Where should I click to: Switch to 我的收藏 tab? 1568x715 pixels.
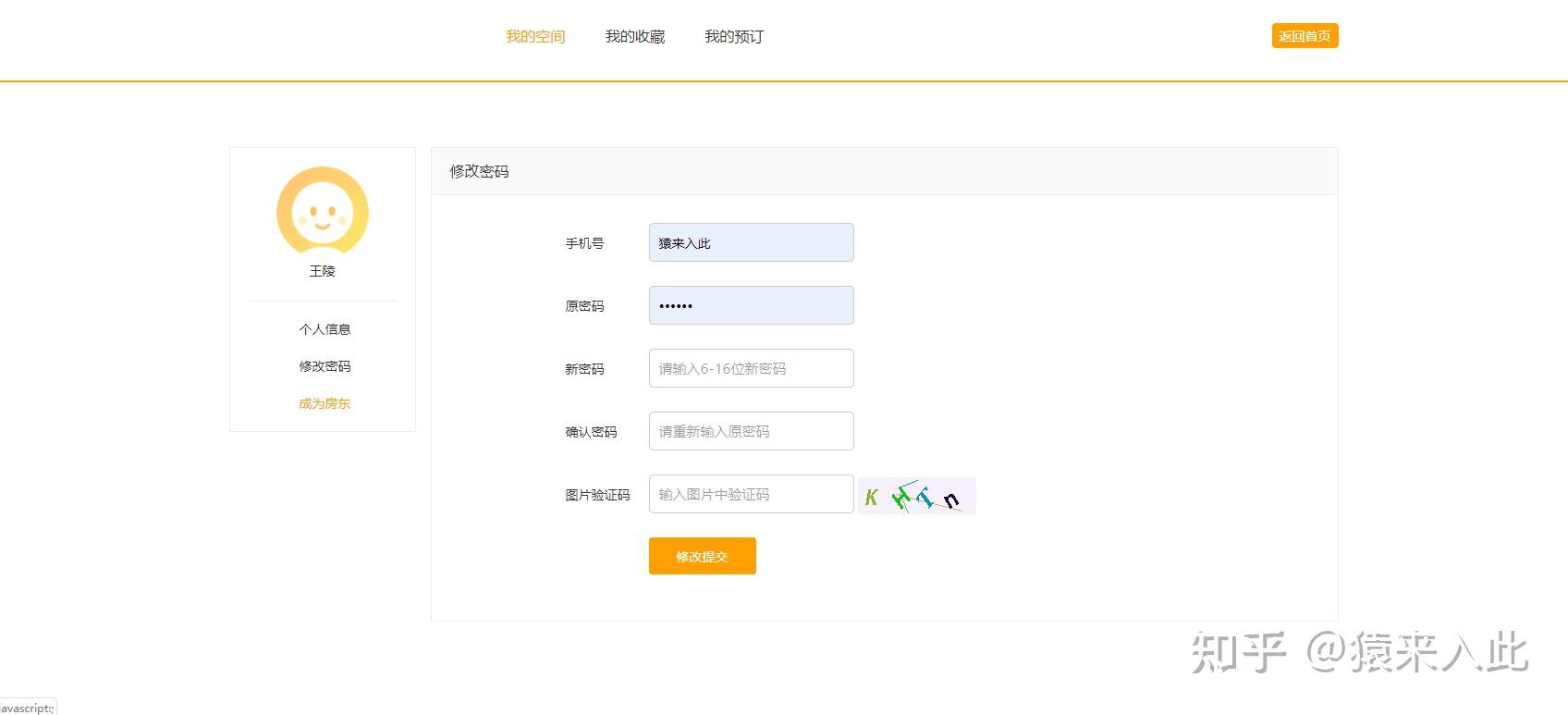point(635,37)
